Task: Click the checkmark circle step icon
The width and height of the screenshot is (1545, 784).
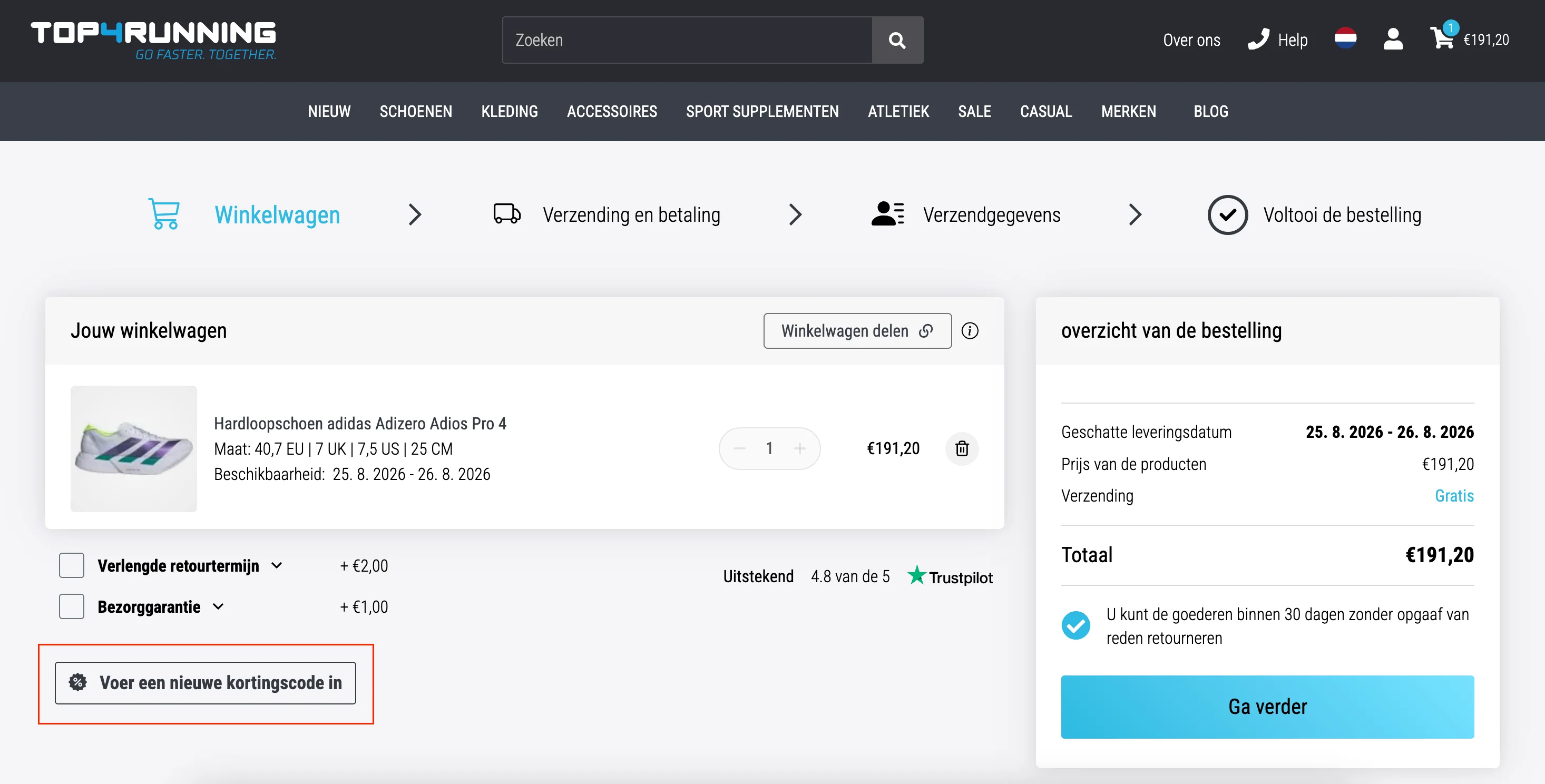Action: coord(1227,215)
